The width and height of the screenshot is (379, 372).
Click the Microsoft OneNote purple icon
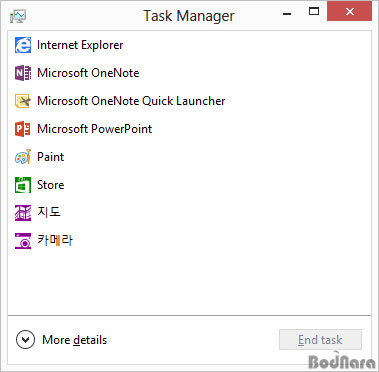23,73
